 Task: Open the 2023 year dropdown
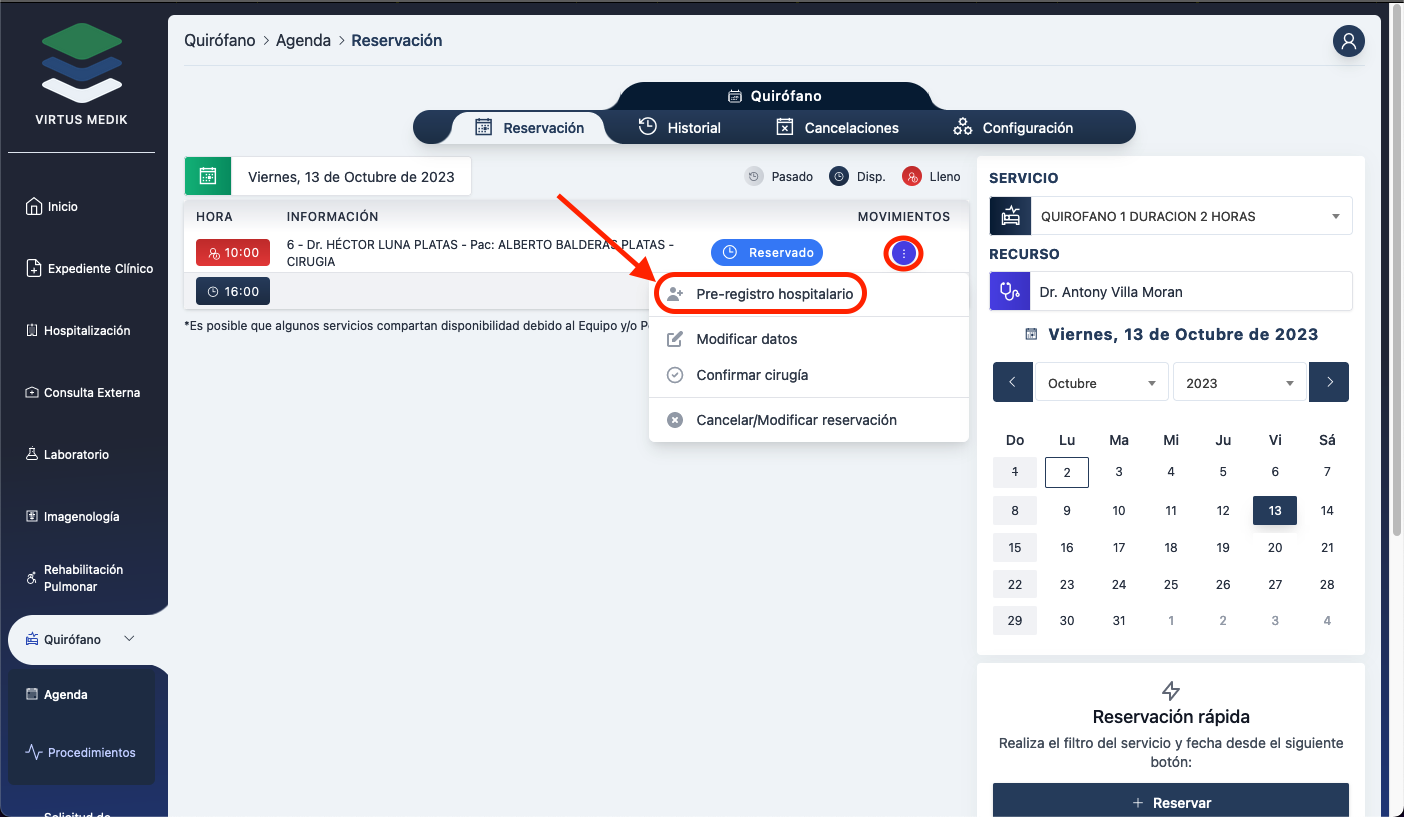click(x=1239, y=383)
